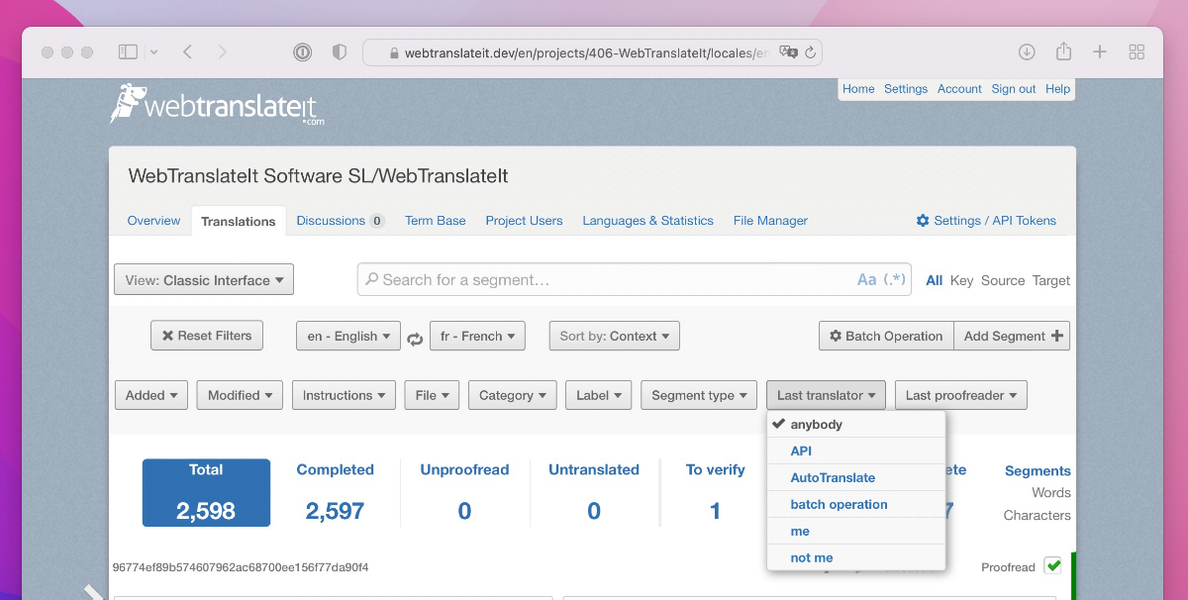Viewport: 1188px width, 600px height.
Task: Click the Sign out link
Action: 1013,88
